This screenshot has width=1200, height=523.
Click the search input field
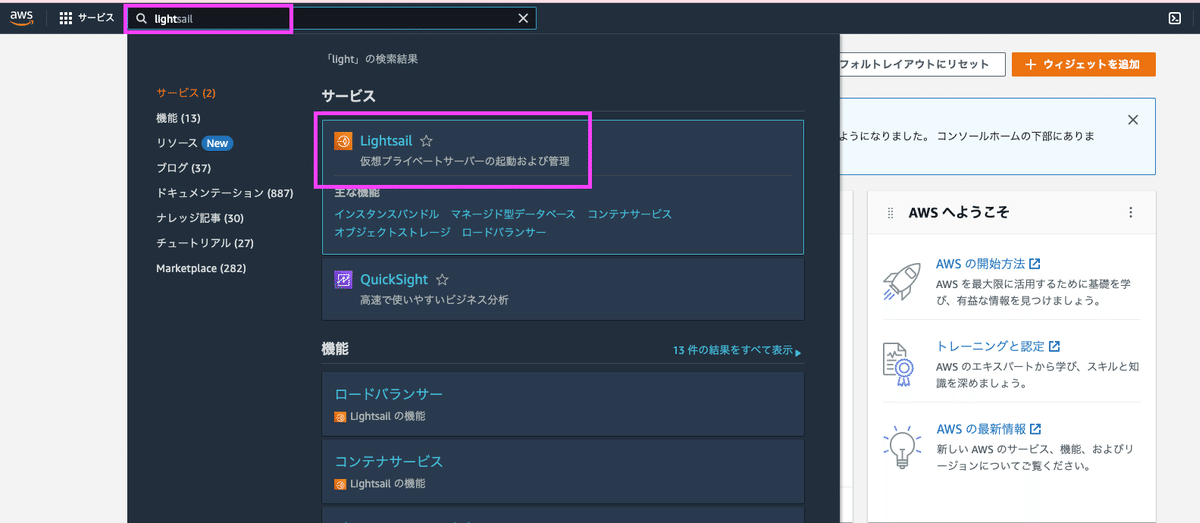click(x=331, y=18)
